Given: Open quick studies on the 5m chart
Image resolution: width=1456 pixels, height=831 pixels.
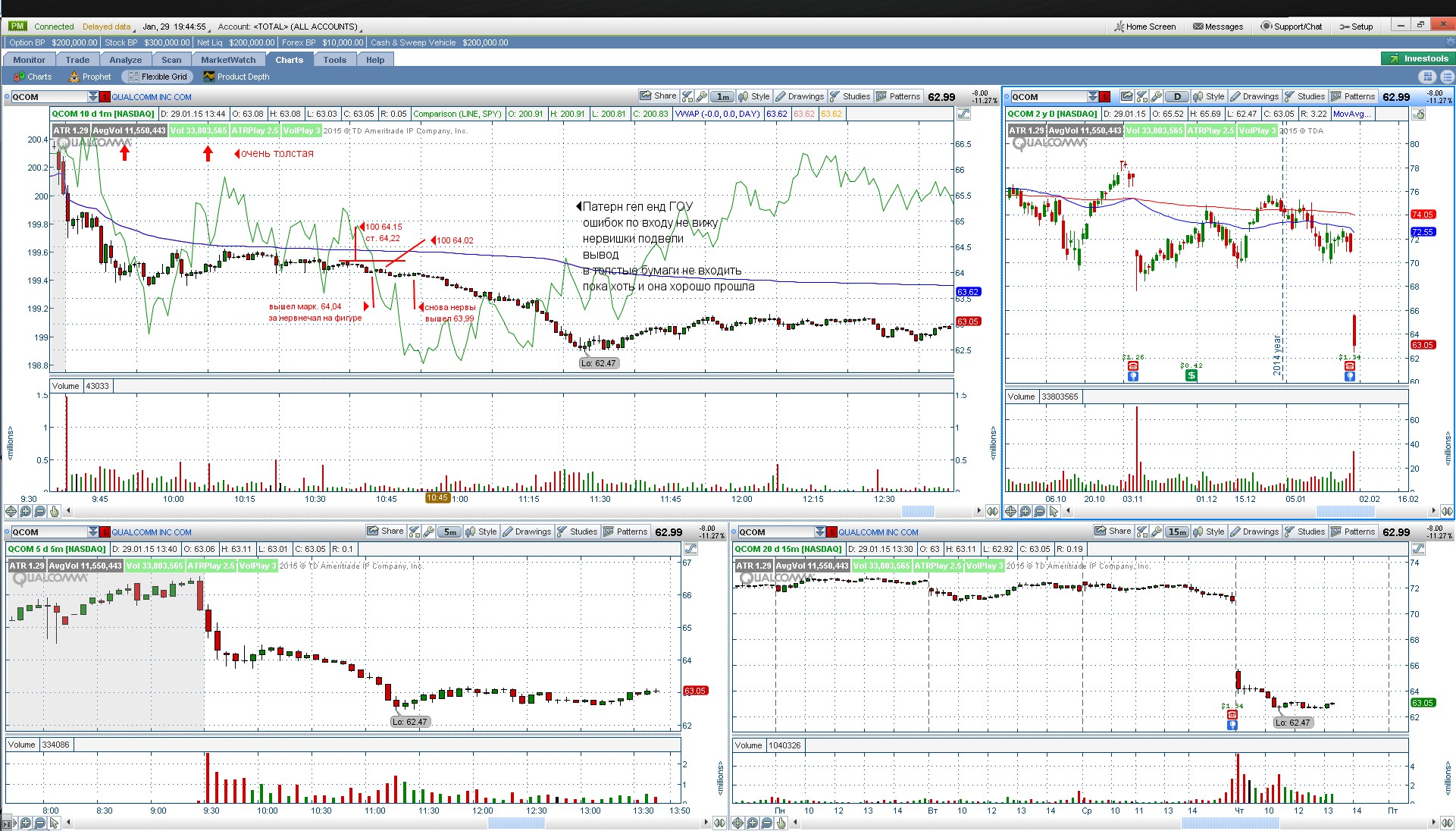Looking at the screenshot, I should click(x=415, y=532).
